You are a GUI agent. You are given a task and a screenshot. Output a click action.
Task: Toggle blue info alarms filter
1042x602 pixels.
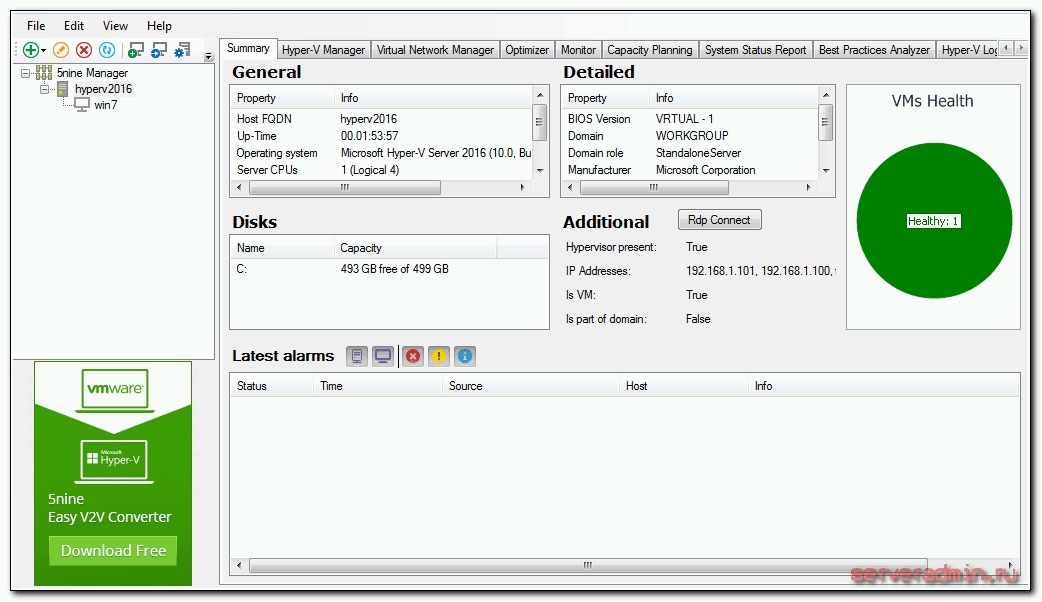pyautogui.click(x=465, y=356)
